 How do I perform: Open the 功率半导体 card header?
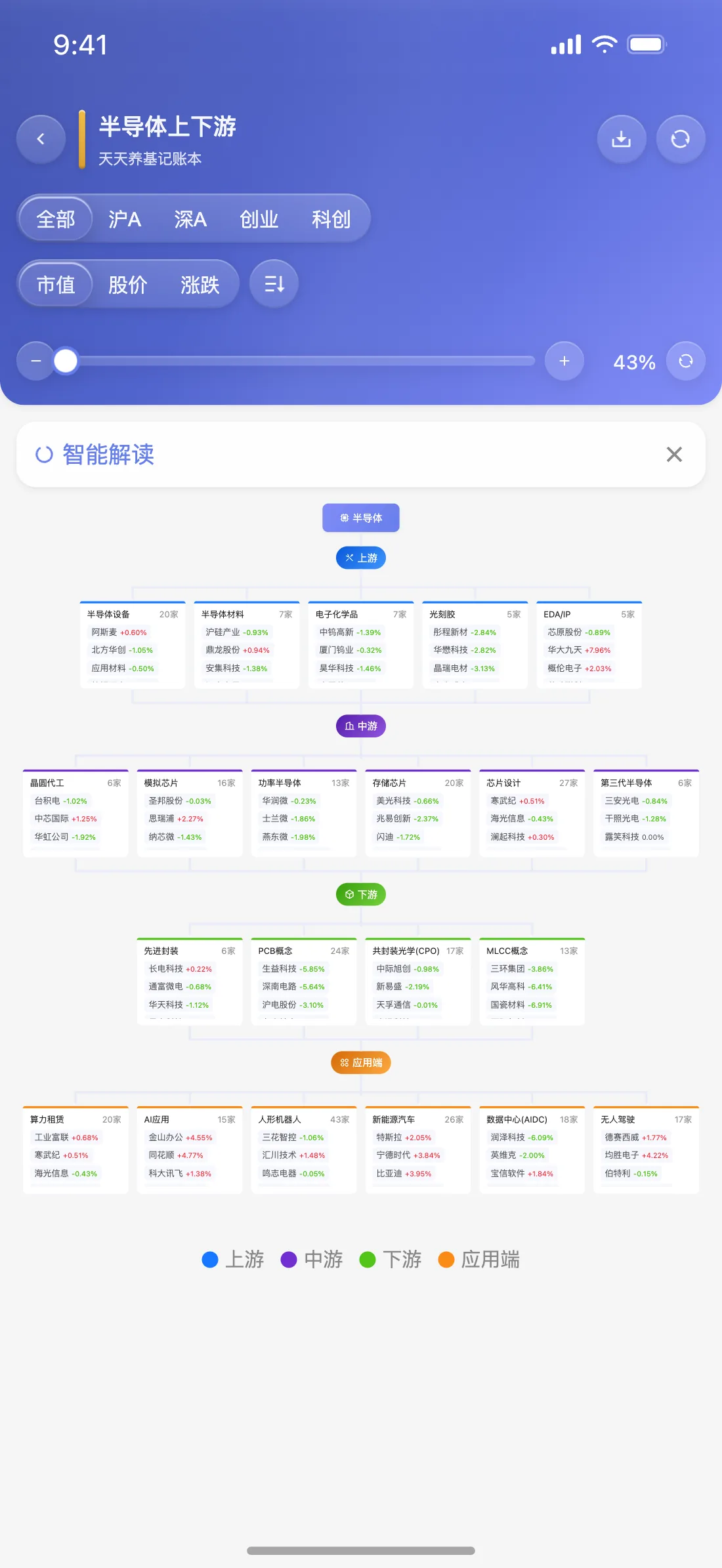click(304, 783)
